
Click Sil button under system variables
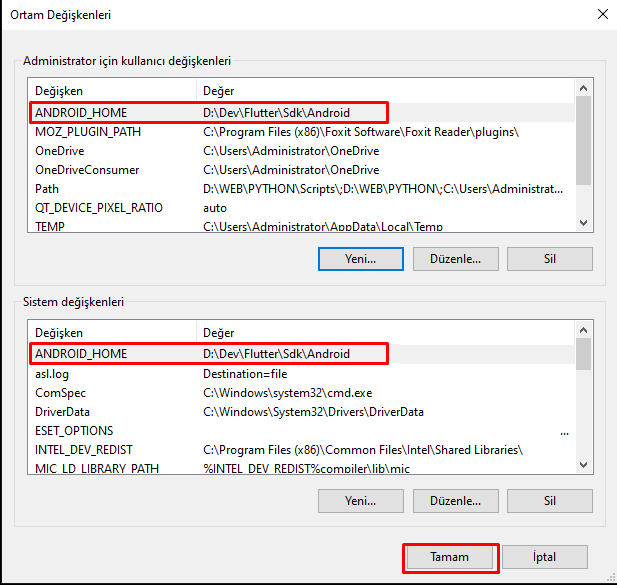coord(549,500)
